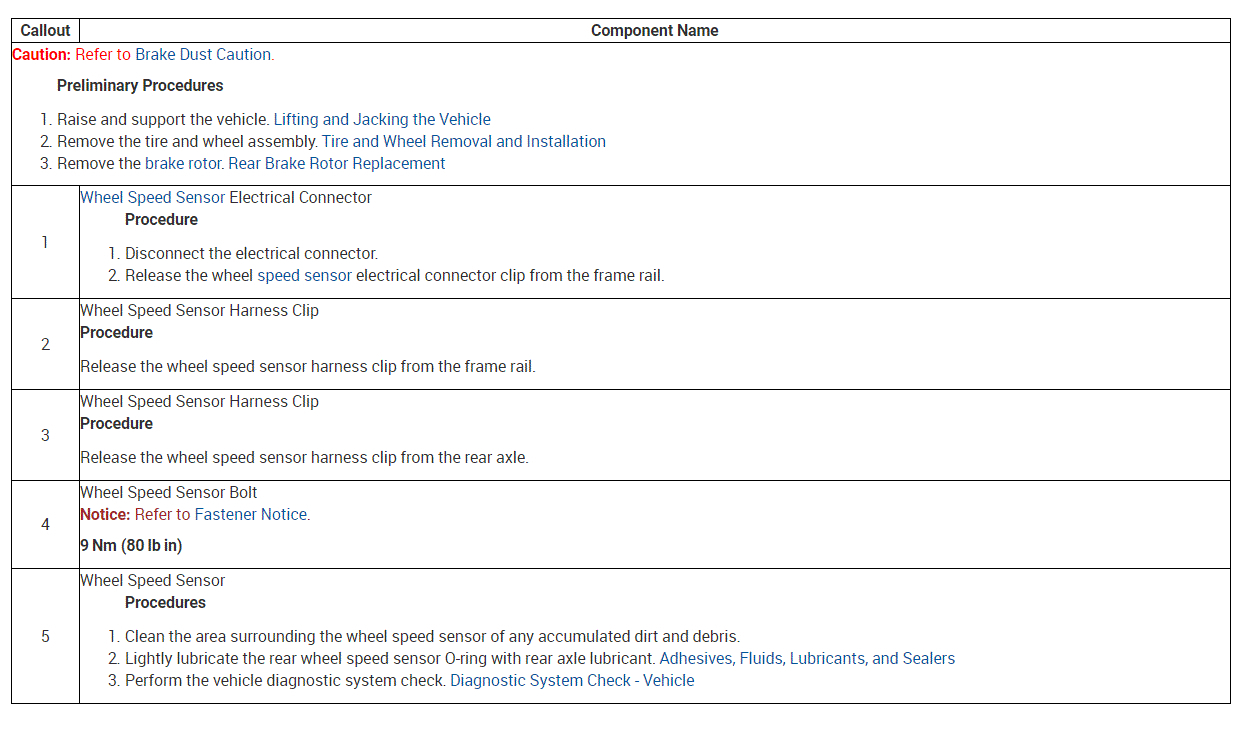Click the Callout column header
The width and height of the screenshot is (1243, 735).
(x=45, y=31)
